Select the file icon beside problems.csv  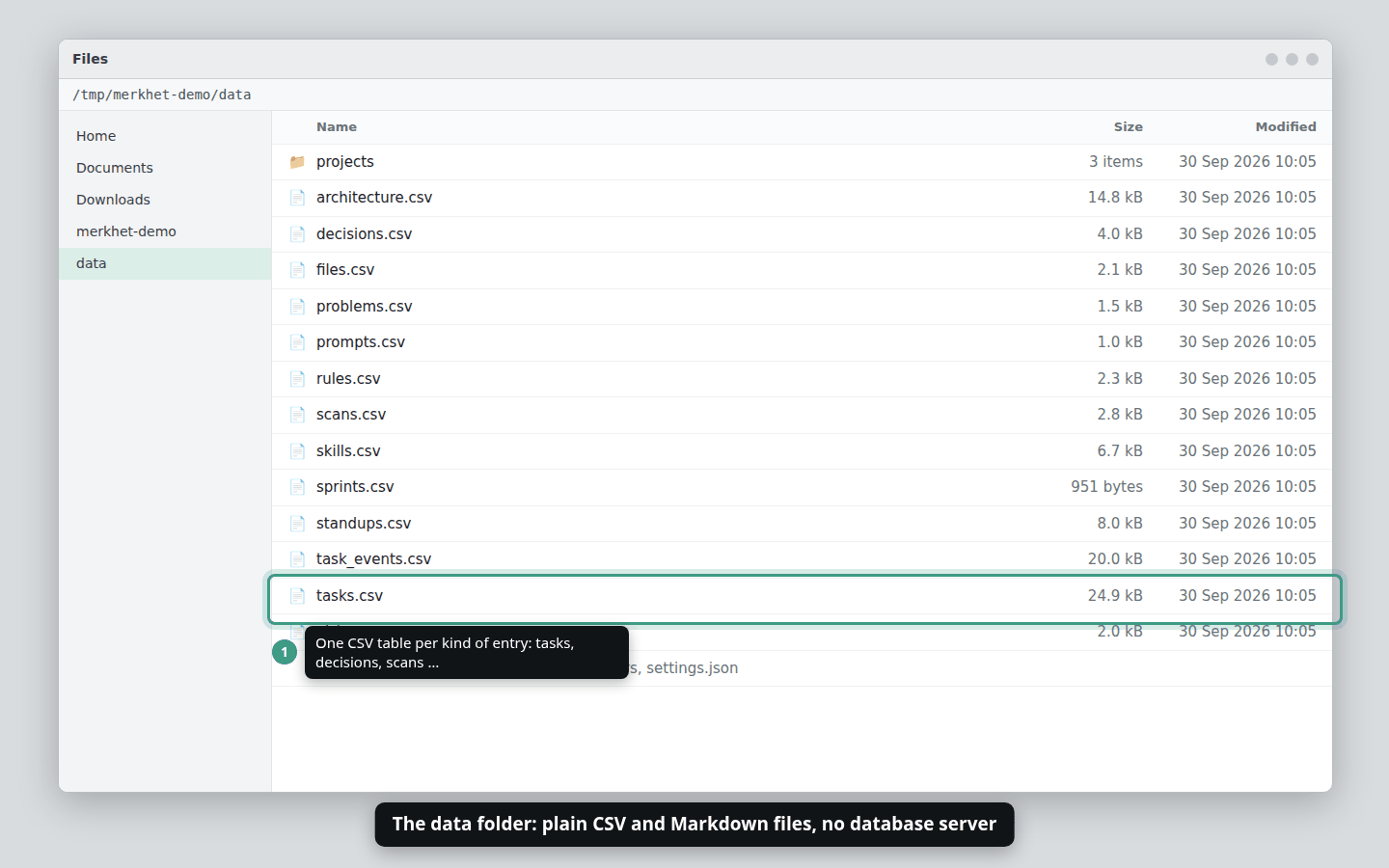coord(297,307)
